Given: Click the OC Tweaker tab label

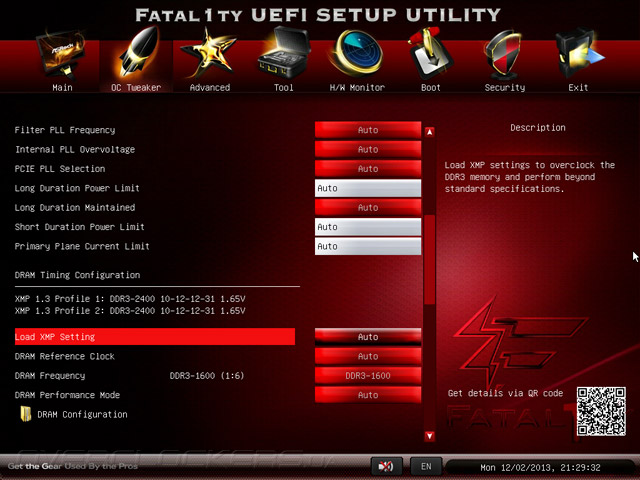Looking at the screenshot, I should point(136,88).
